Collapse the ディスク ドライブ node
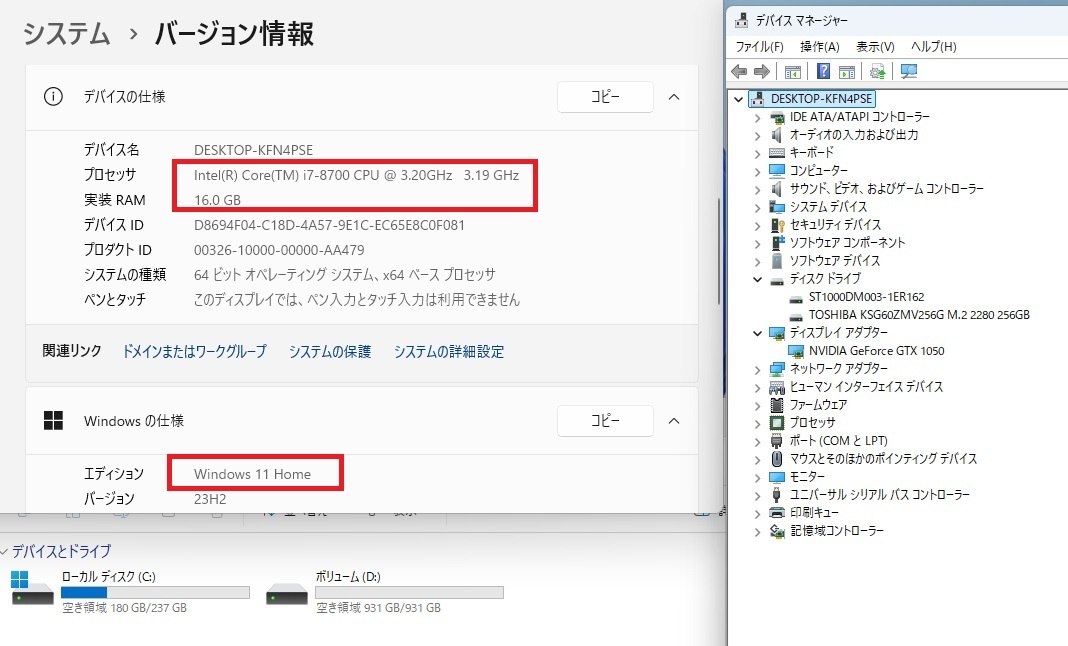Image resolution: width=1068 pixels, height=646 pixels. pyautogui.click(x=757, y=279)
